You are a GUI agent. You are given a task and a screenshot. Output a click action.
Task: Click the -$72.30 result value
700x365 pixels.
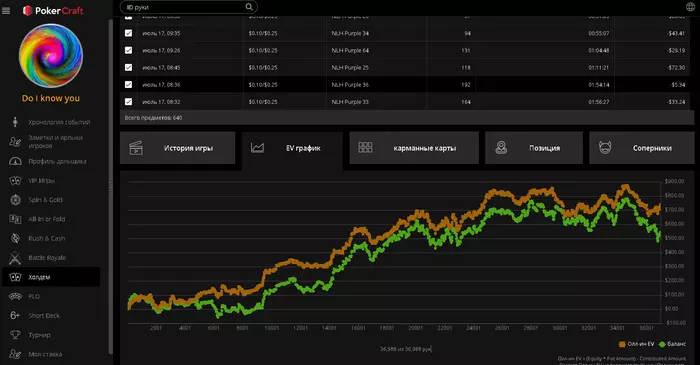[676, 67]
